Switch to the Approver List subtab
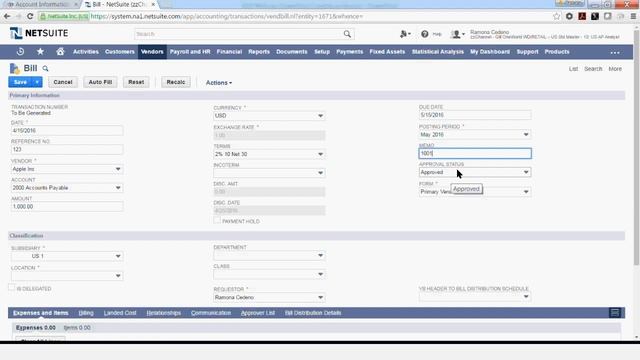640x360 pixels. (258, 313)
